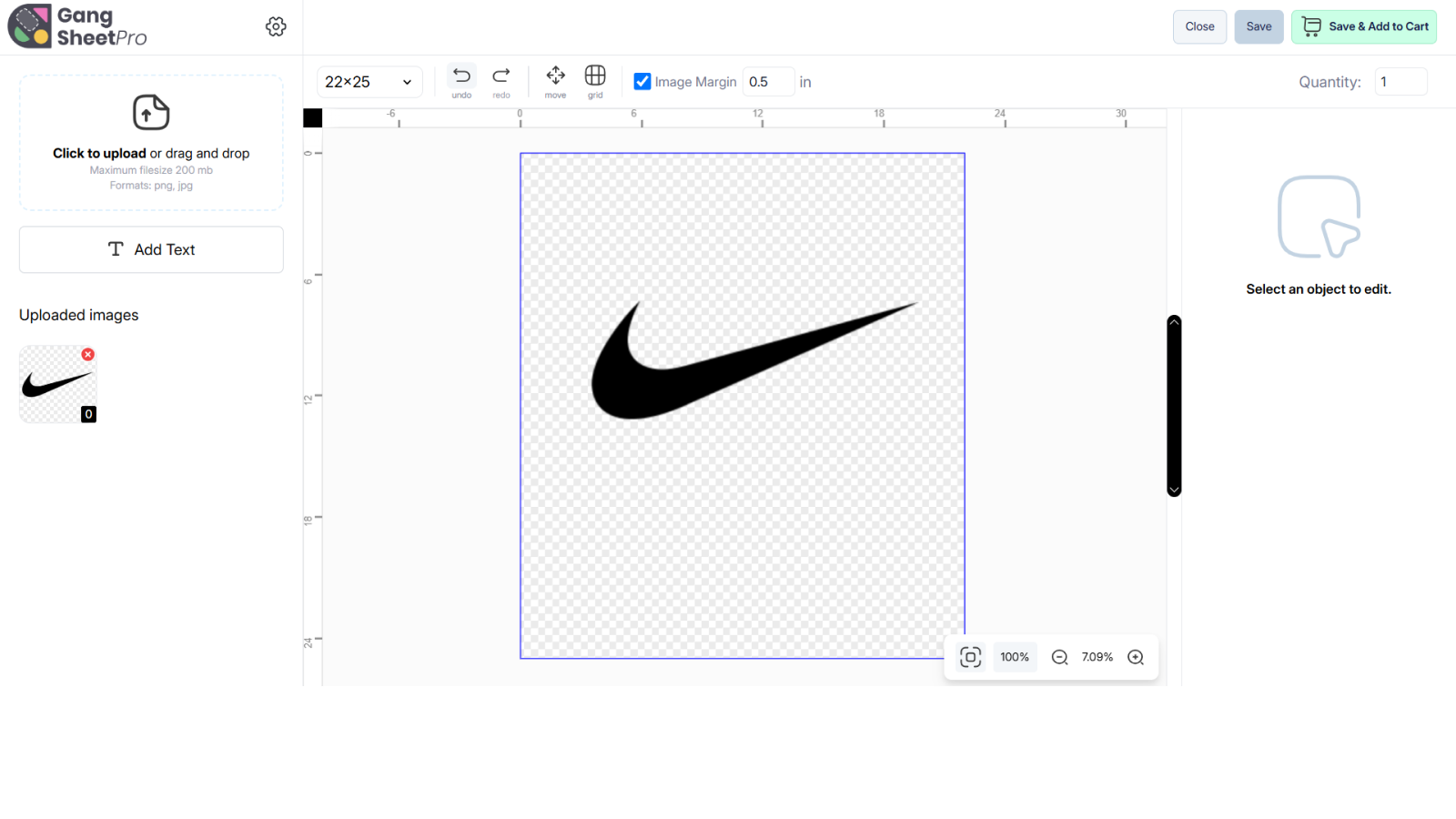Click the Close button
Viewport: 1456px width, 819px height.
coord(1199,26)
